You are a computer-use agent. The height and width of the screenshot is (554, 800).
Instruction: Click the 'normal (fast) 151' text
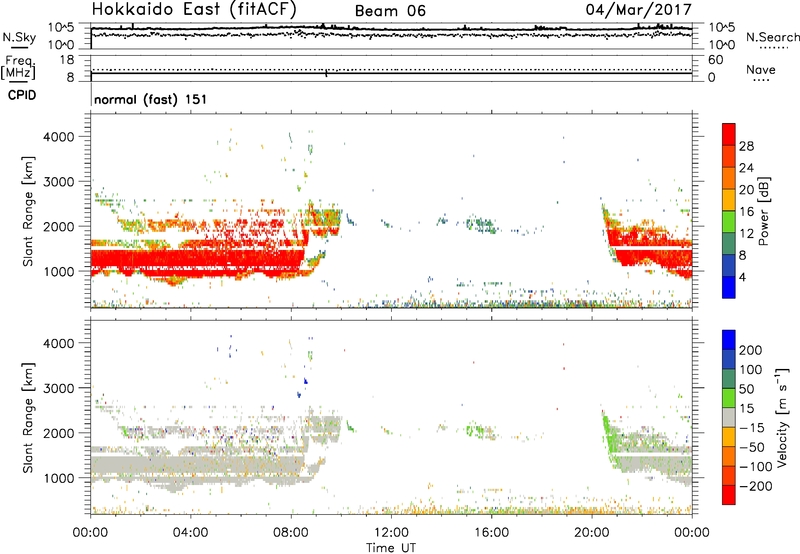[151, 99]
